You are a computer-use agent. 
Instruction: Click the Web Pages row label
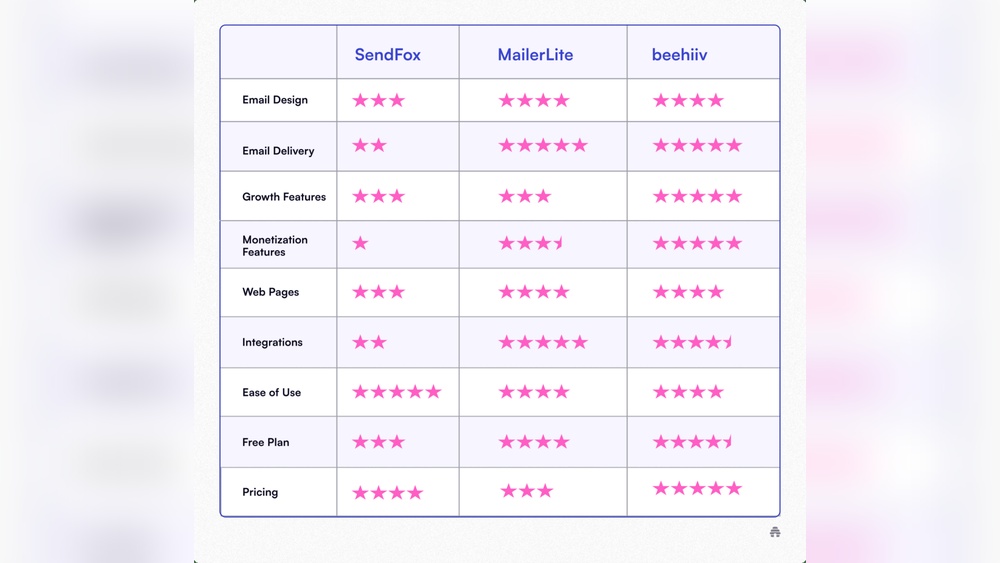click(271, 292)
